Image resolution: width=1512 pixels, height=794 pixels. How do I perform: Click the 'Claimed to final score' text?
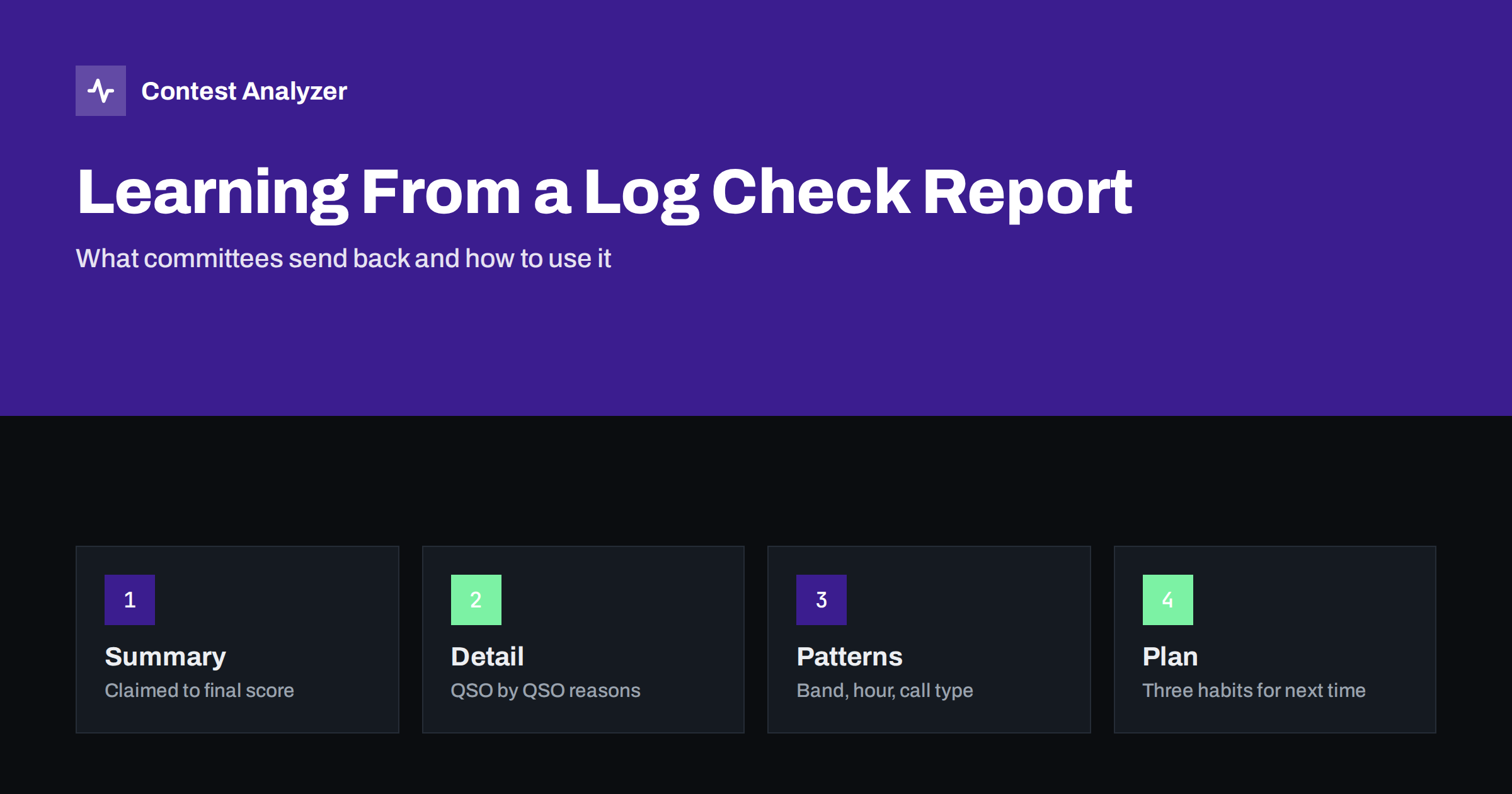pos(199,690)
